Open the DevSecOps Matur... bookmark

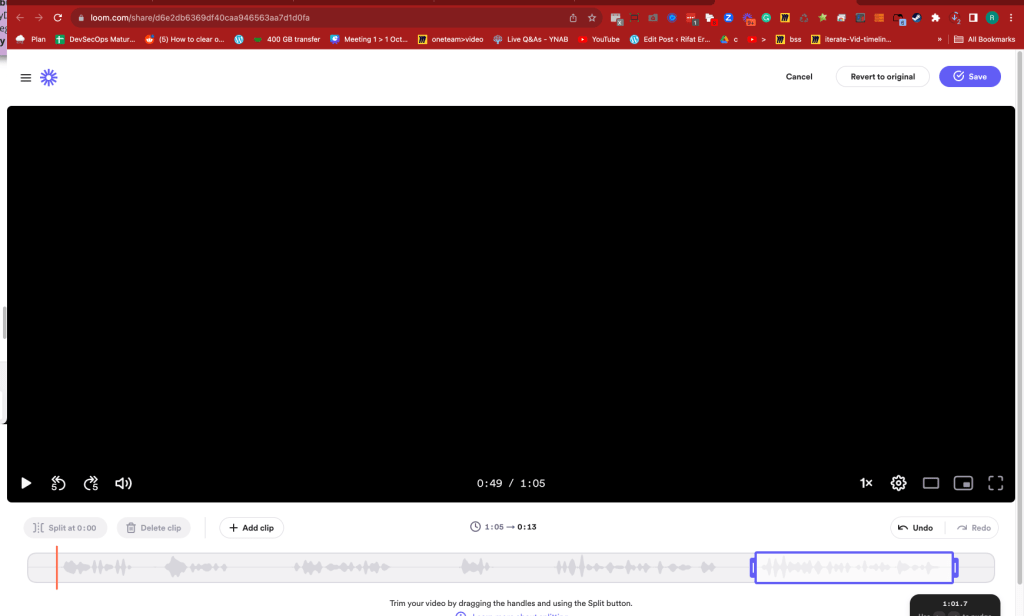(x=95, y=39)
